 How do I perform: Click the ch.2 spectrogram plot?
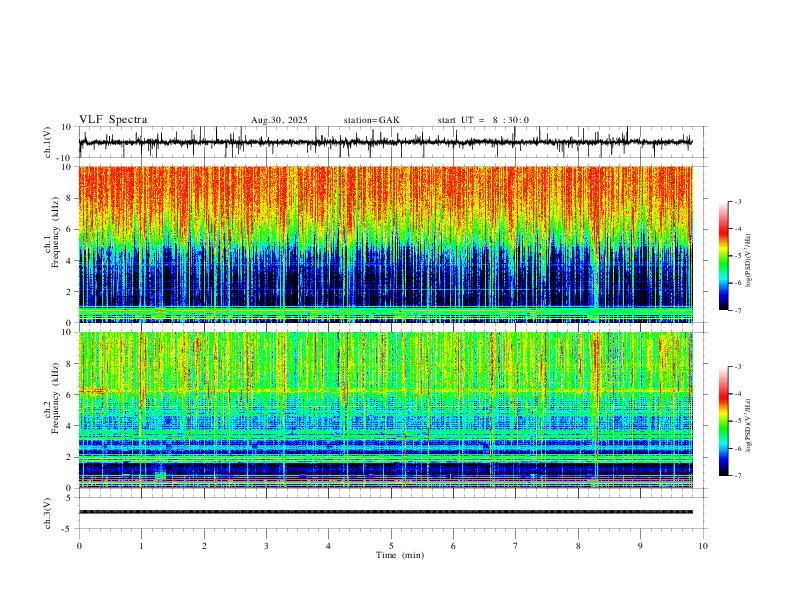(385, 410)
